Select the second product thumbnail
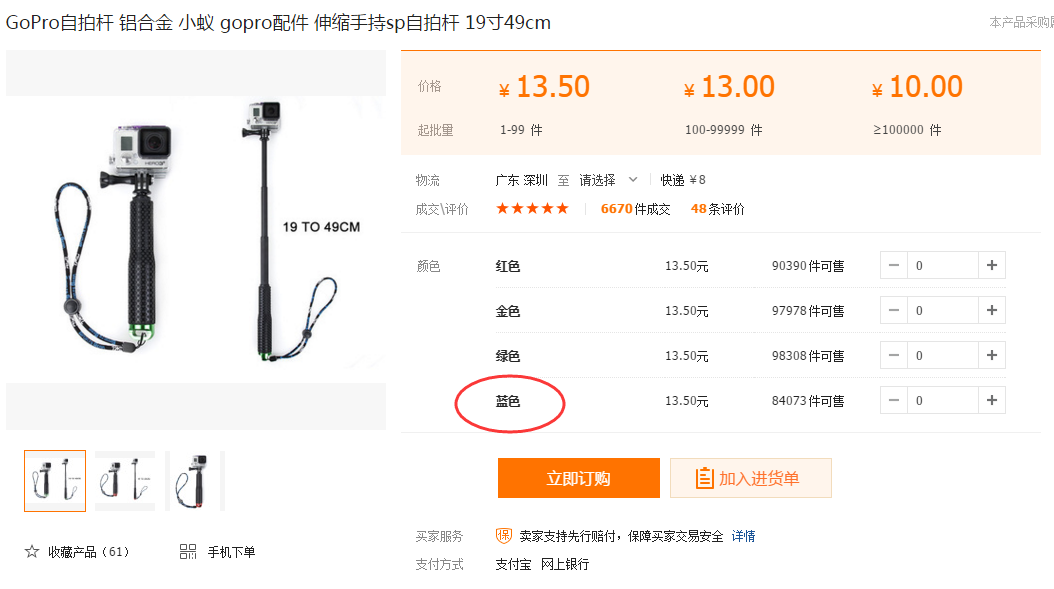Viewport: 1054px width, 589px height. click(125, 481)
